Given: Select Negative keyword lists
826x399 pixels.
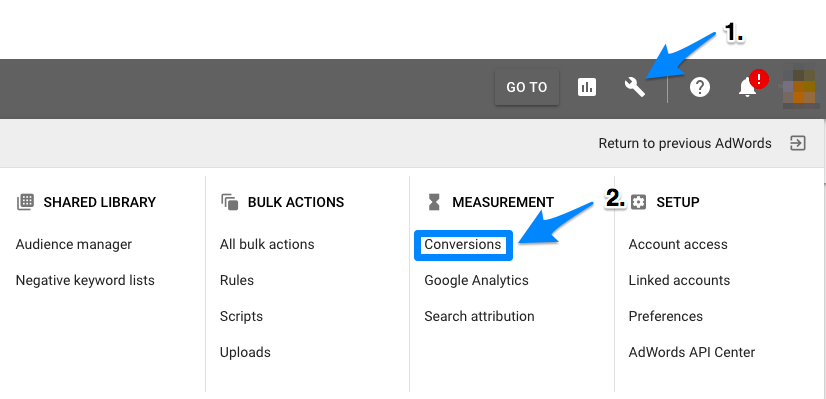Looking at the screenshot, I should point(85,280).
